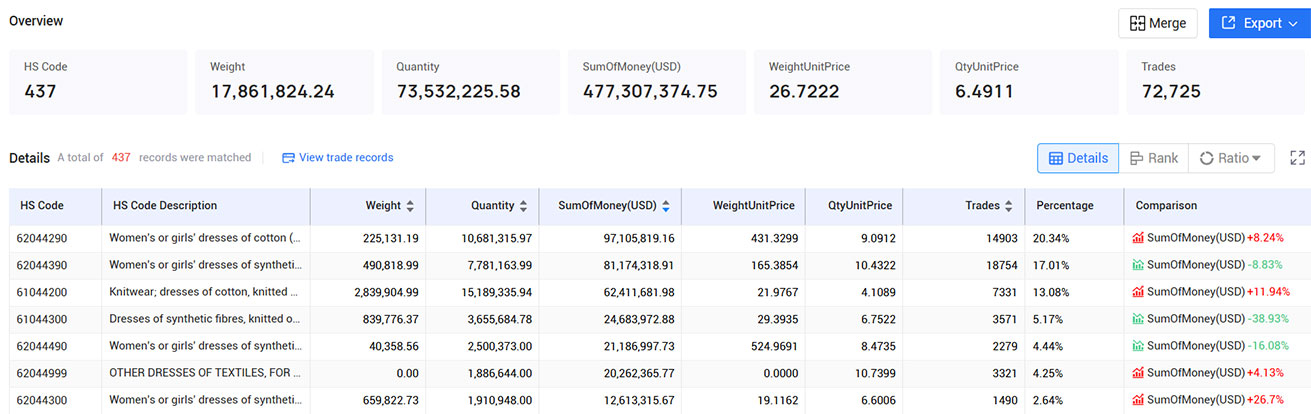Click the Overview HS Code card showing 437
This screenshot has width=1311, height=414.
pos(98,81)
